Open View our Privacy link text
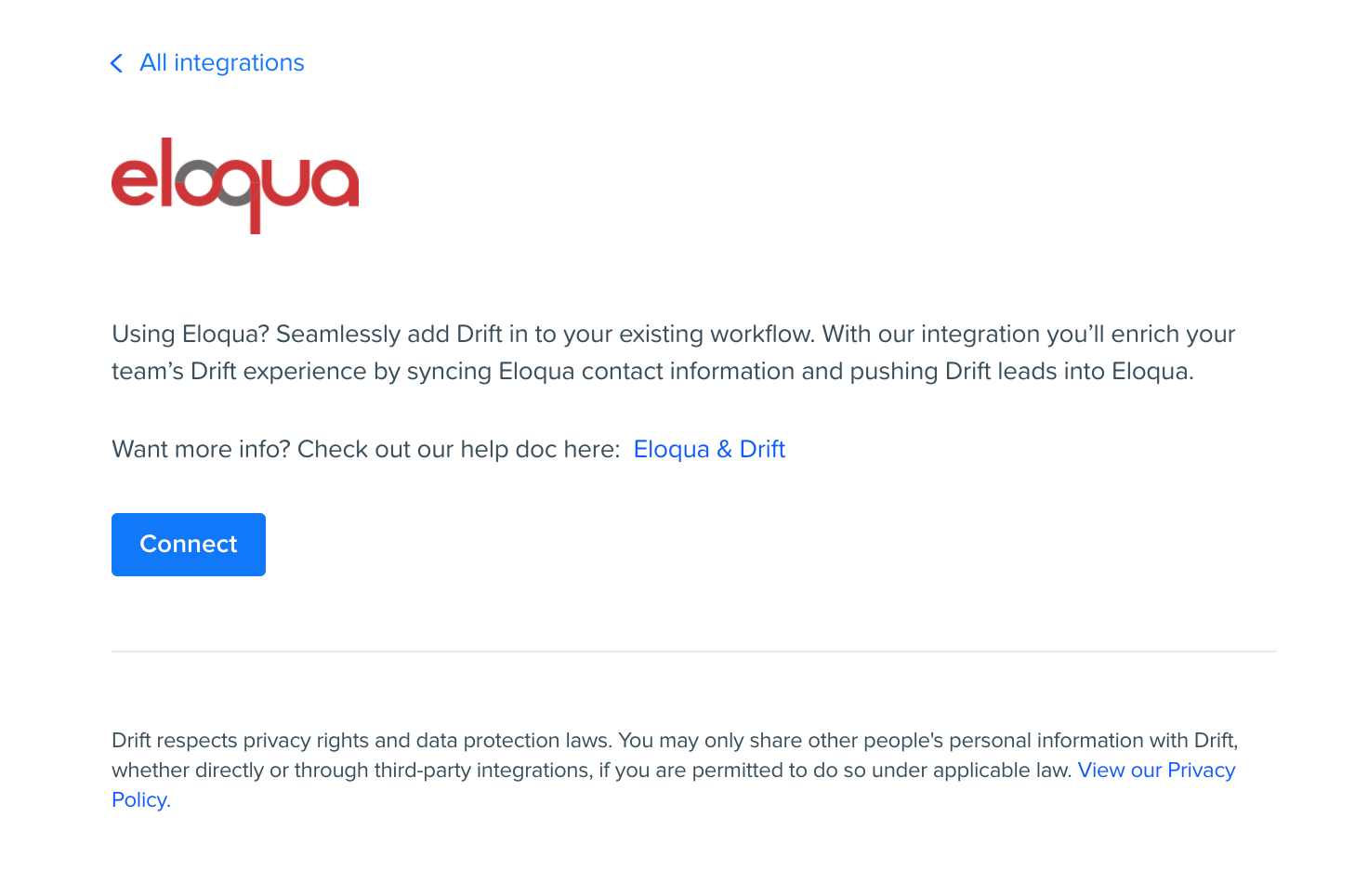Screen dimensions: 1368x896 [x=1156, y=771]
